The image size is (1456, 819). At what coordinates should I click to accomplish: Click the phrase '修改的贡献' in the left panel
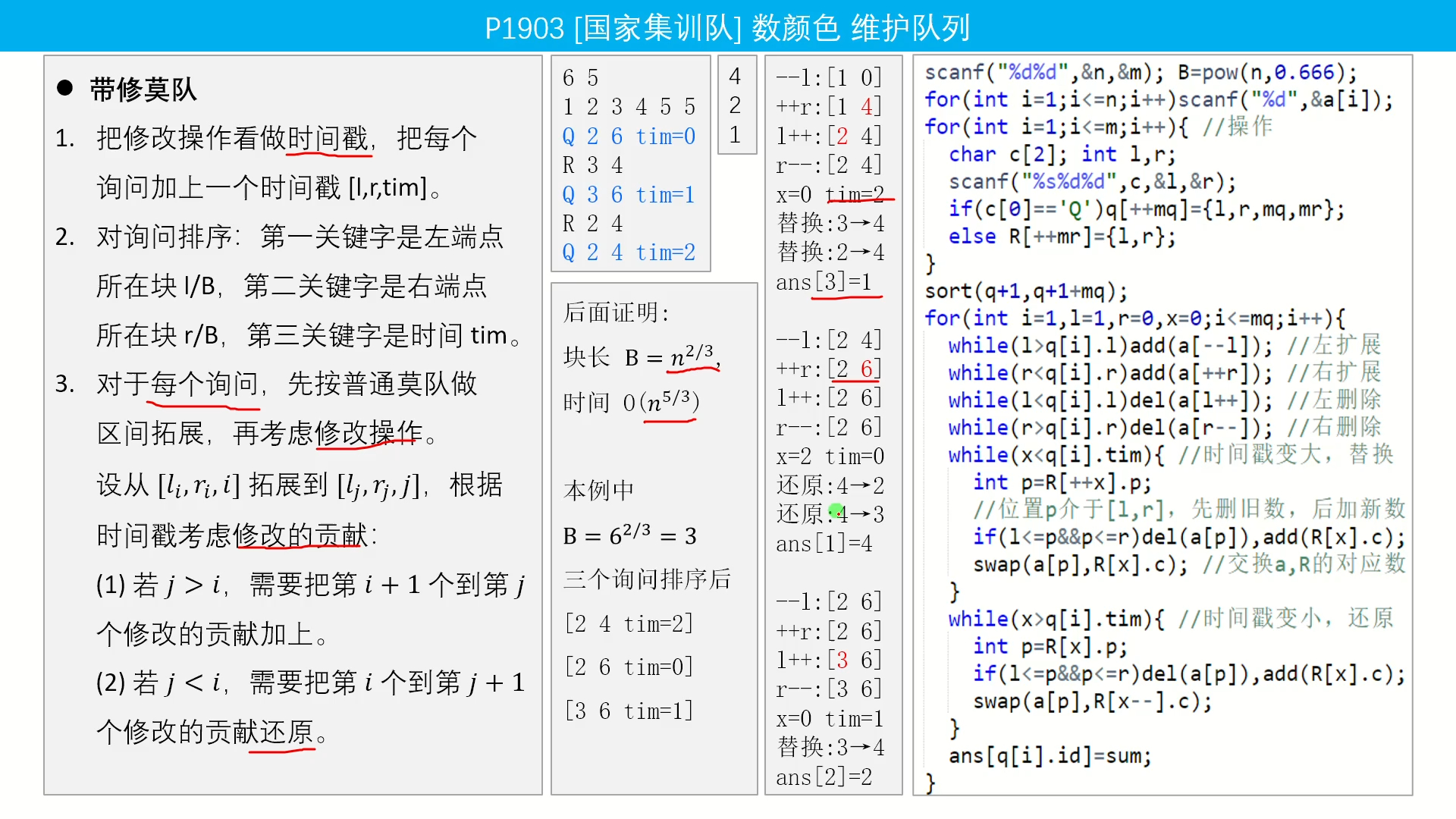point(301,535)
